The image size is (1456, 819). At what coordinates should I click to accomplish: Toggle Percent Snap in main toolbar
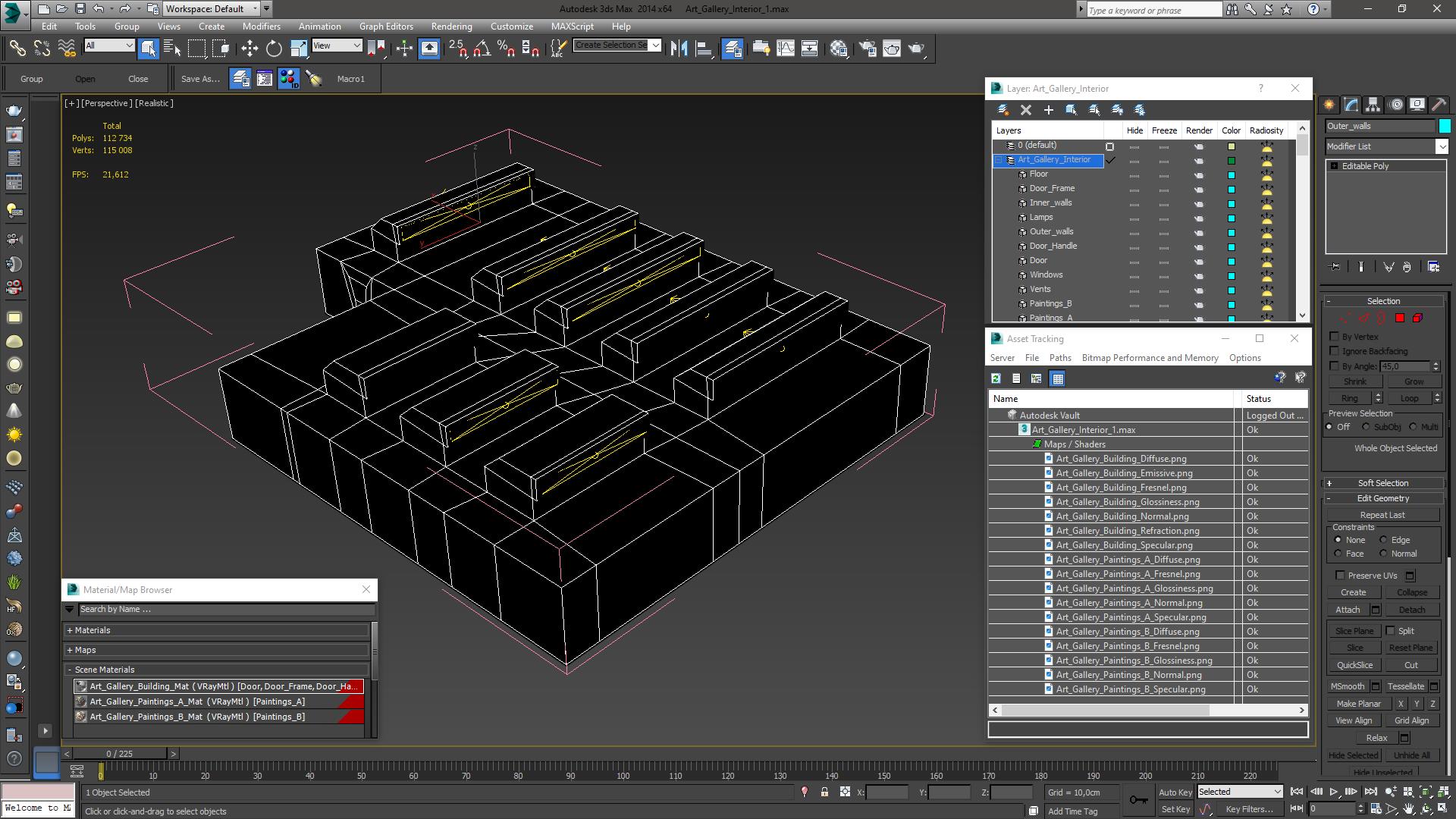click(506, 49)
